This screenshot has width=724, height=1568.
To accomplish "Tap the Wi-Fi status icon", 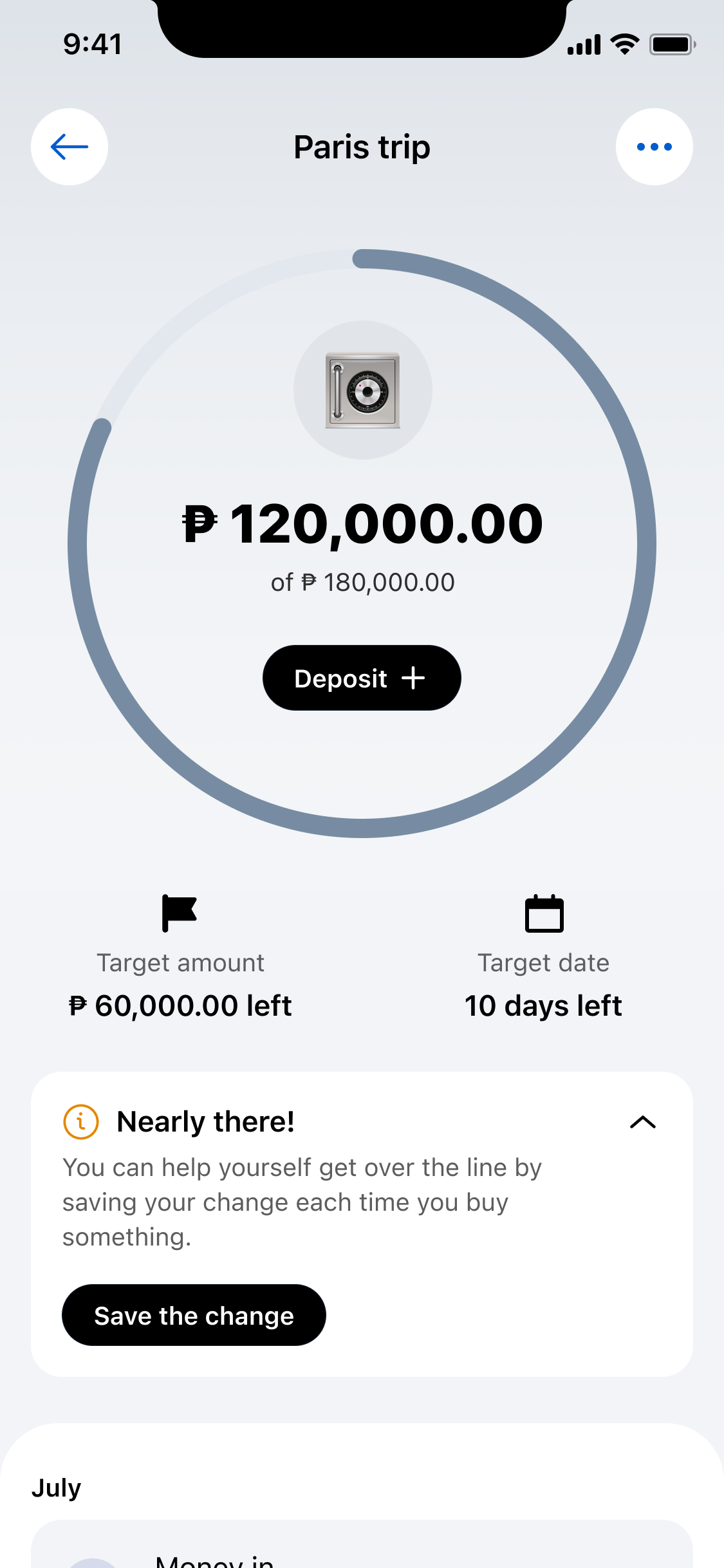I will 624,44.
